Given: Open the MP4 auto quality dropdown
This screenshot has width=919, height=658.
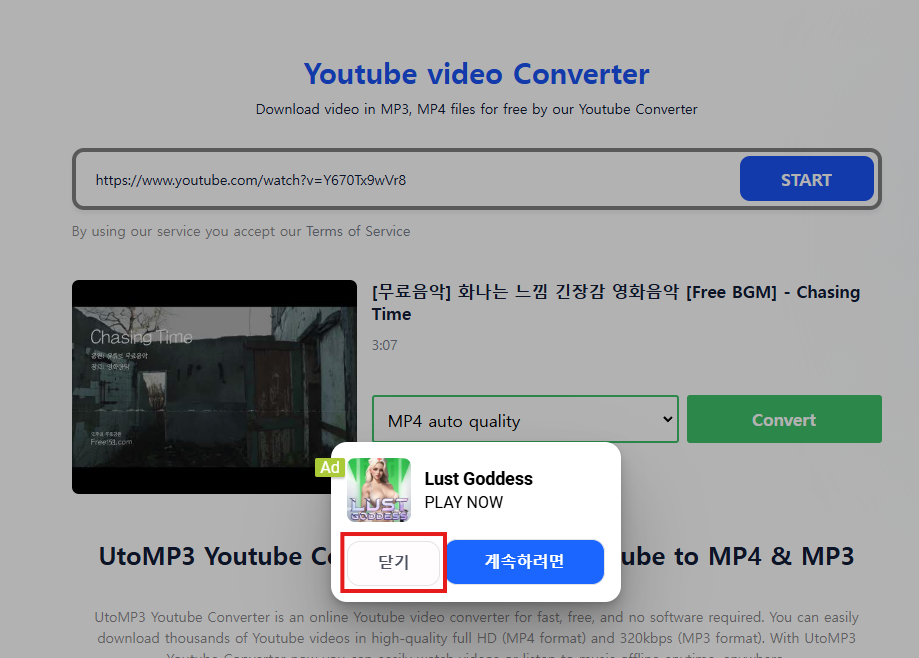Looking at the screenshot, I should 525,420.
